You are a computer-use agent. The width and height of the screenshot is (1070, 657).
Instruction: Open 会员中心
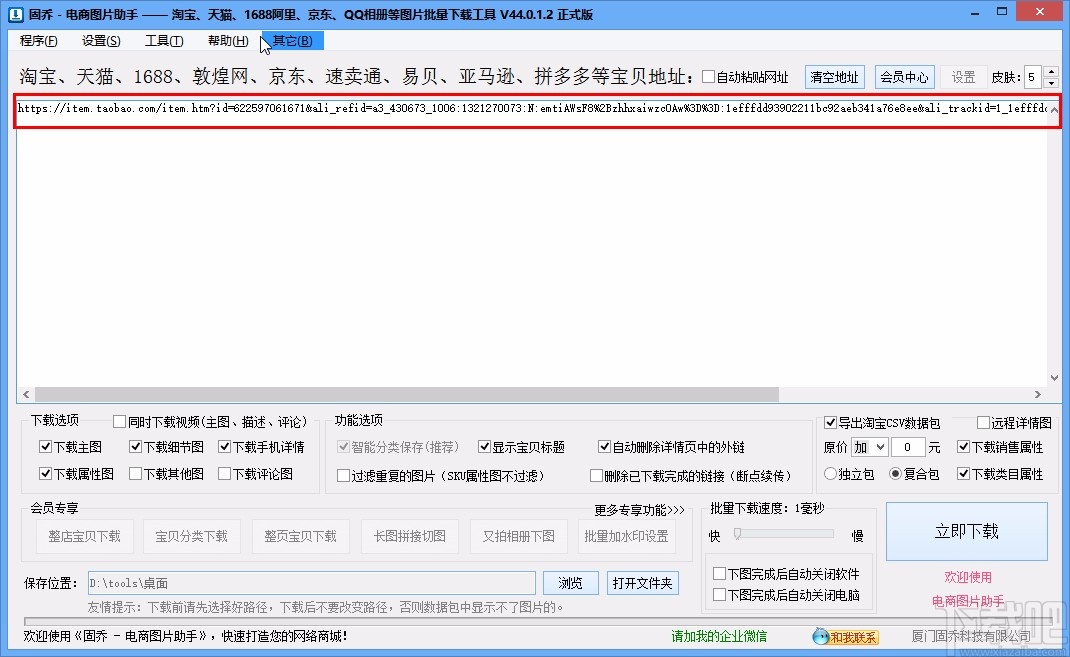click(904, 77)
